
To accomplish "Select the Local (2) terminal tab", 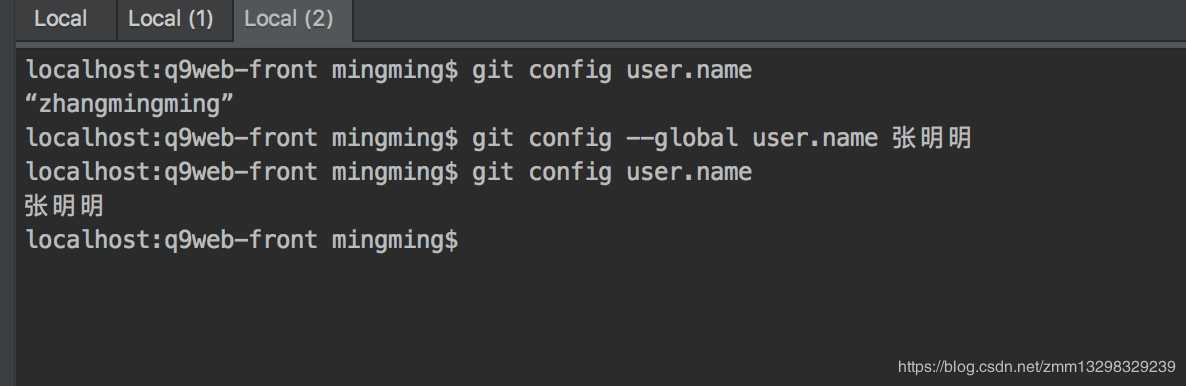I will point(289,19).
